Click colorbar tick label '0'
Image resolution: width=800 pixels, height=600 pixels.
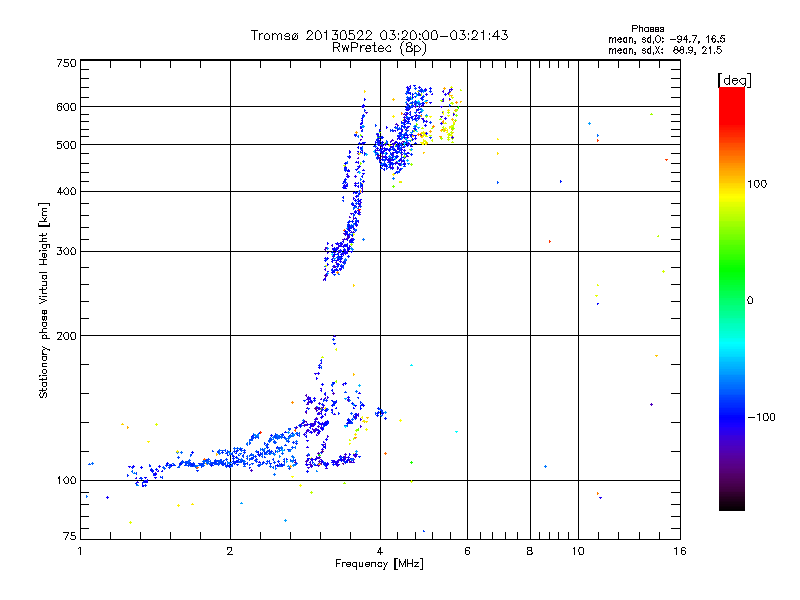coord(750,301)
